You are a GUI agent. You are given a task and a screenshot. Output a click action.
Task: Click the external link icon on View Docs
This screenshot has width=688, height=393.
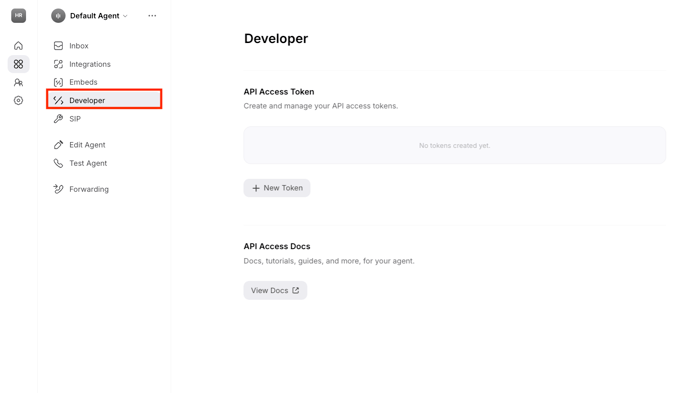296,290
